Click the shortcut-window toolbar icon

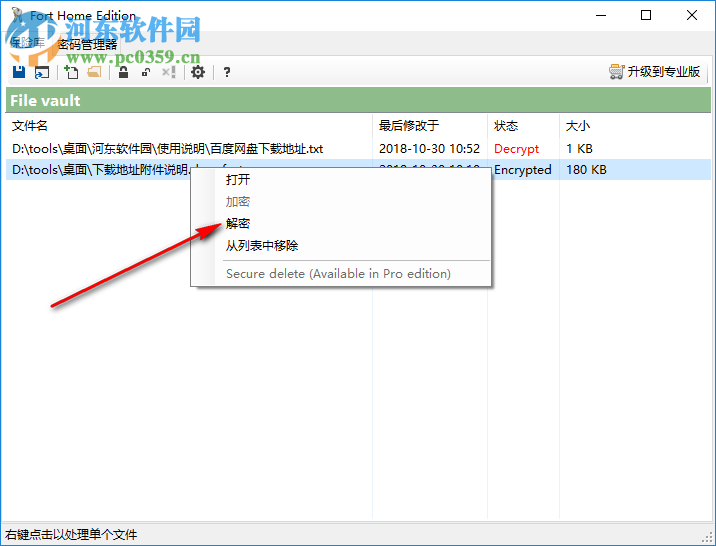click(42, 72)
